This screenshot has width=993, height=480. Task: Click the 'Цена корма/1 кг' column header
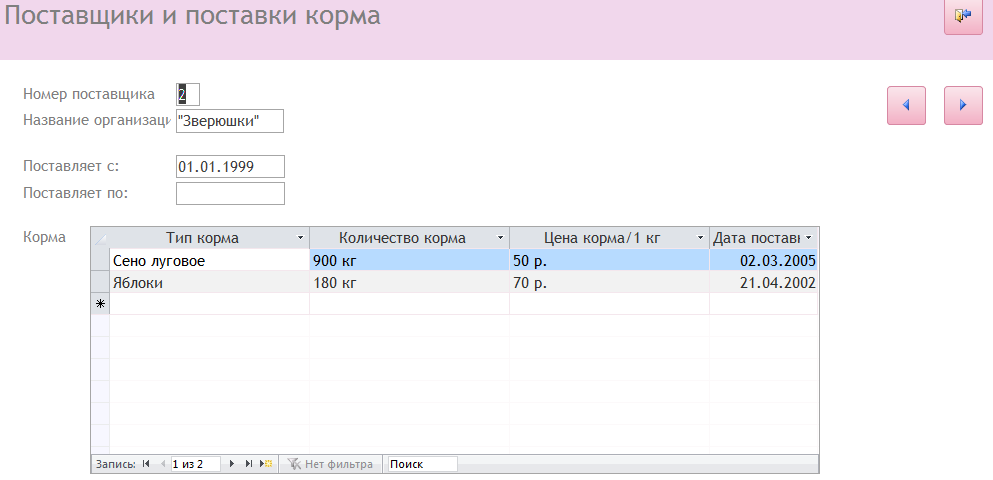(x=610, y=238)
